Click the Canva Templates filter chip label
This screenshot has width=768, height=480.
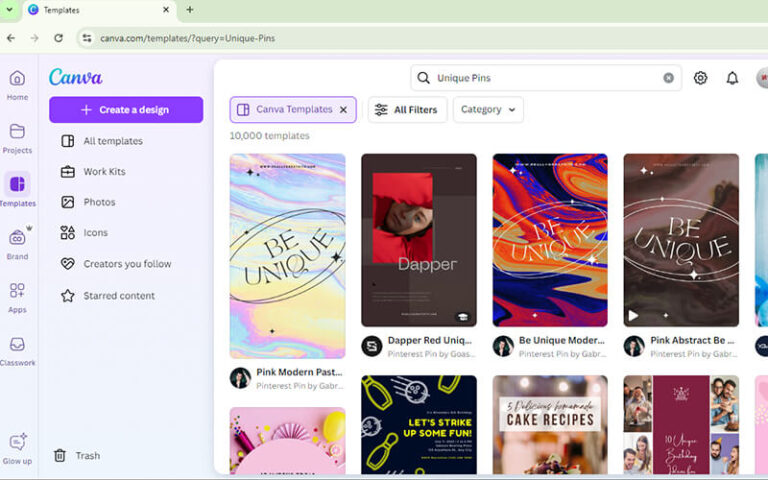[294, 110]
